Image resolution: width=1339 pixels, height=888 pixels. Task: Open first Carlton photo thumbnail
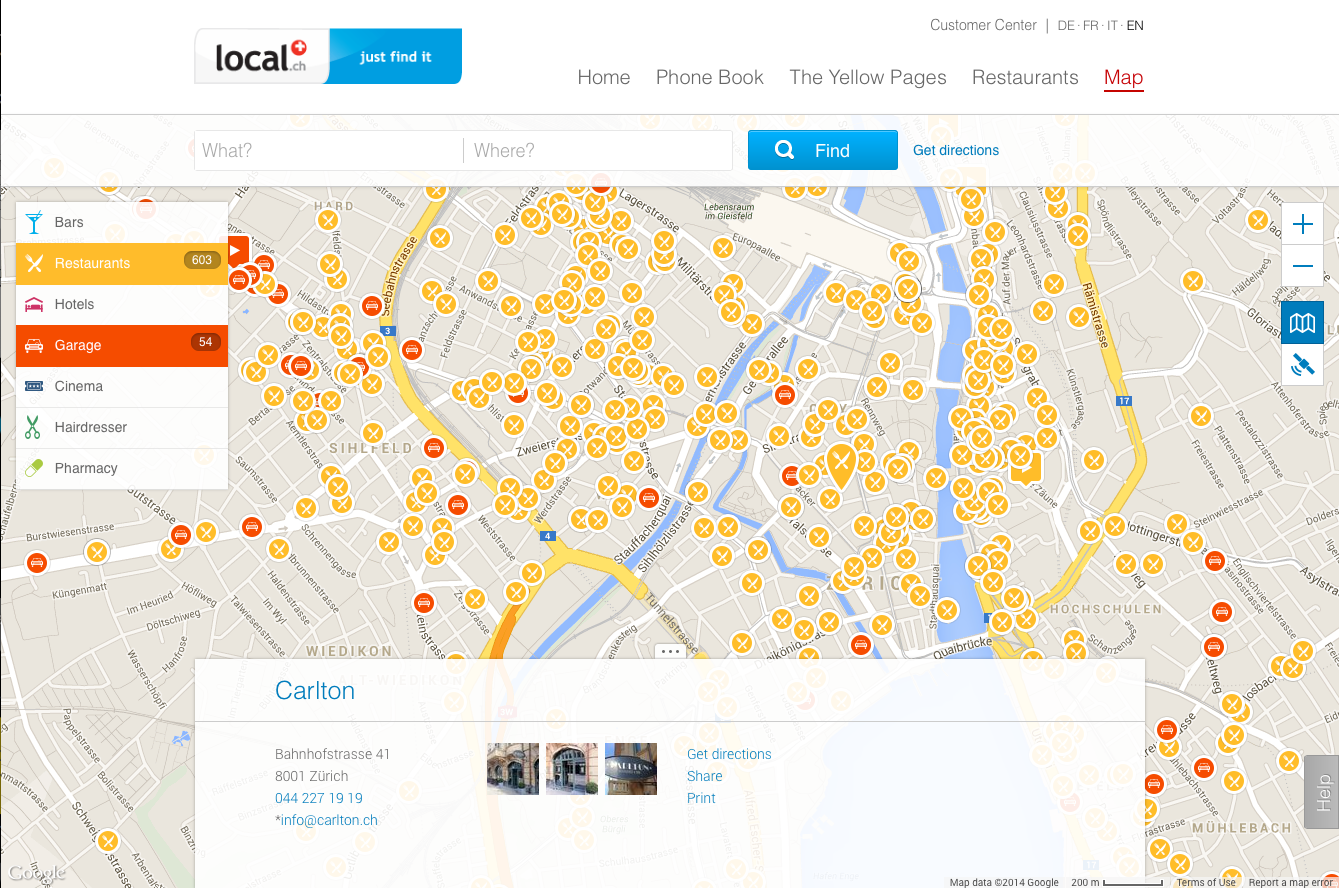click(512, 769)
